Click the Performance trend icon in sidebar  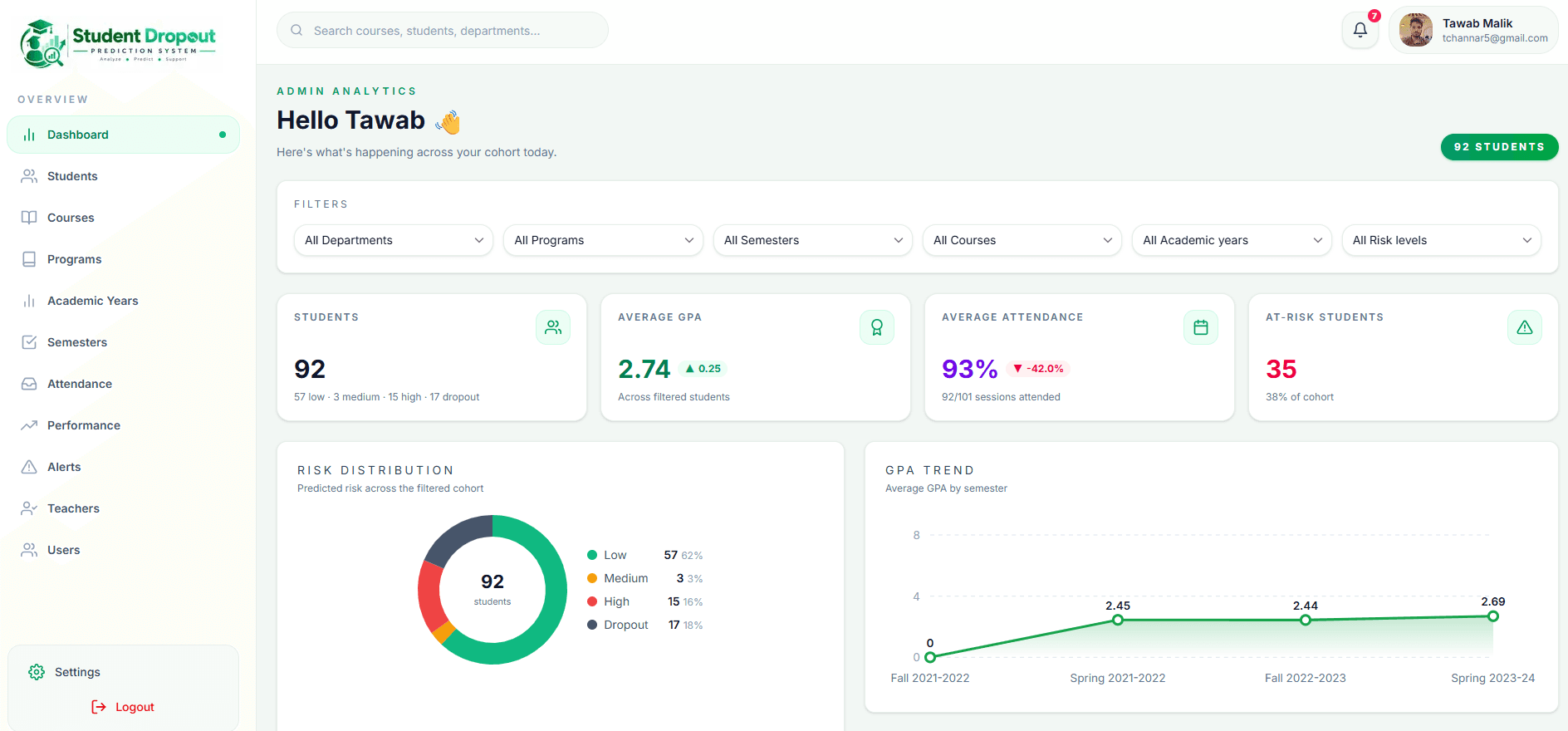coord(29,425)
